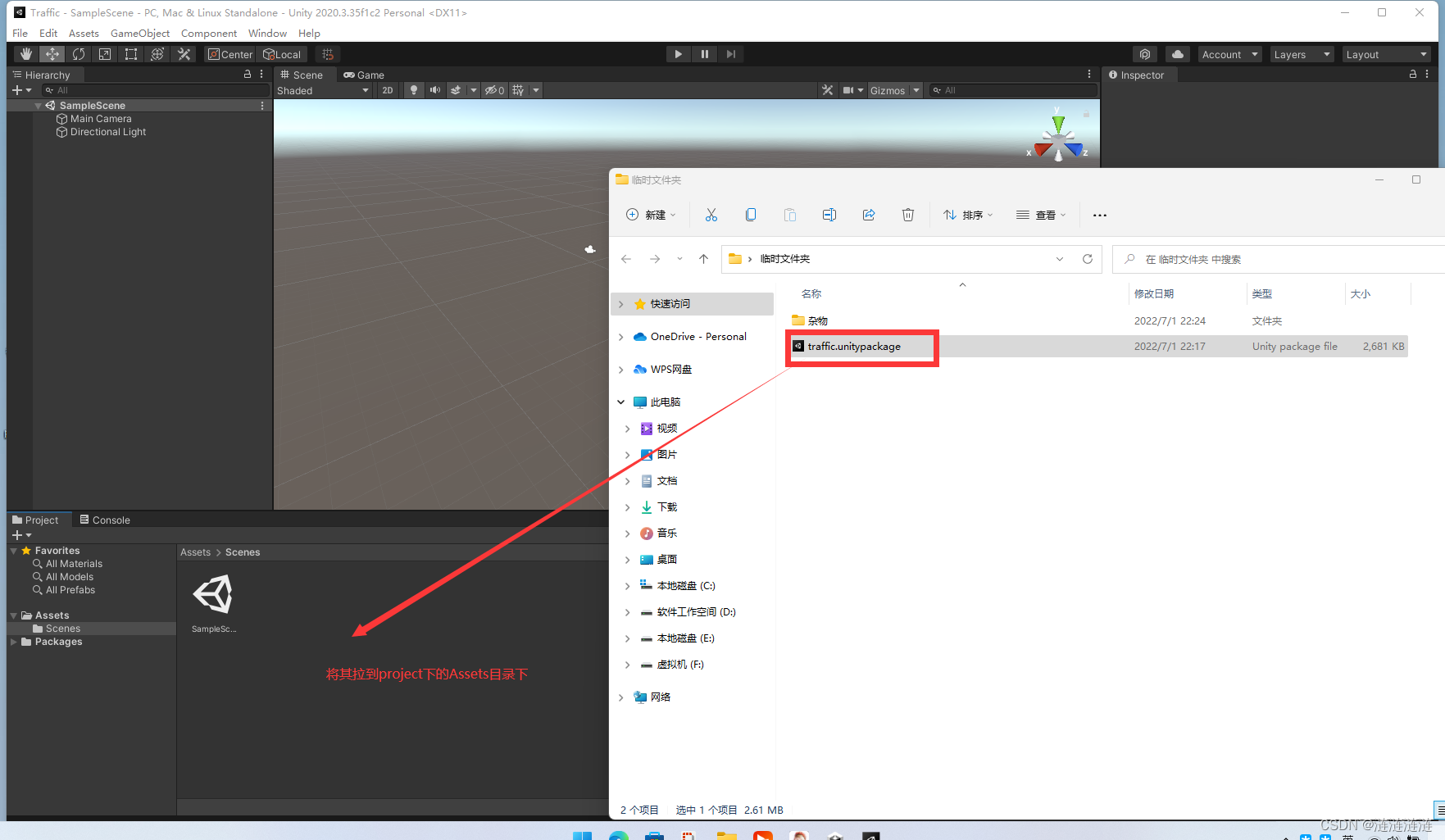Viewport: 1445px width, 840px height.
Task: Open the cloud Services icon
Action: coord(1178,54)
